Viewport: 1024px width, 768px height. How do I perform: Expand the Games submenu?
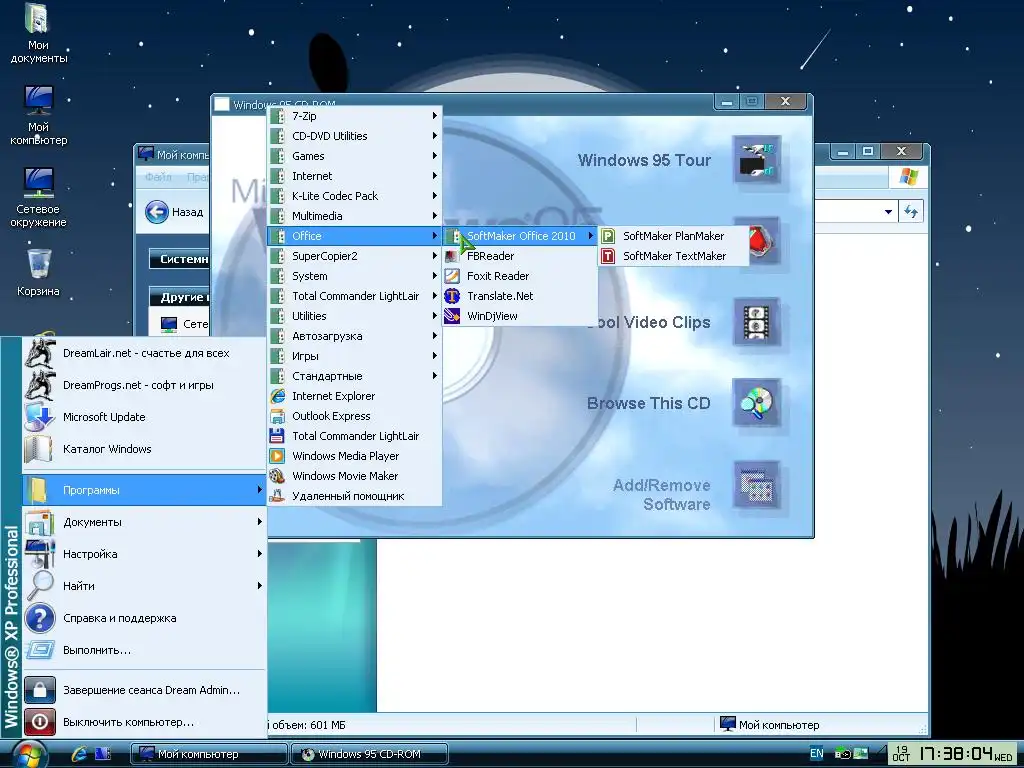point(355,156)
